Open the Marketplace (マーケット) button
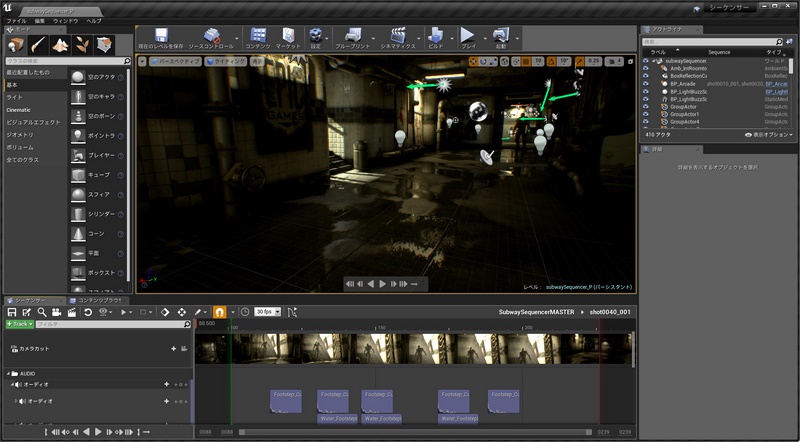 pos(289,38)
